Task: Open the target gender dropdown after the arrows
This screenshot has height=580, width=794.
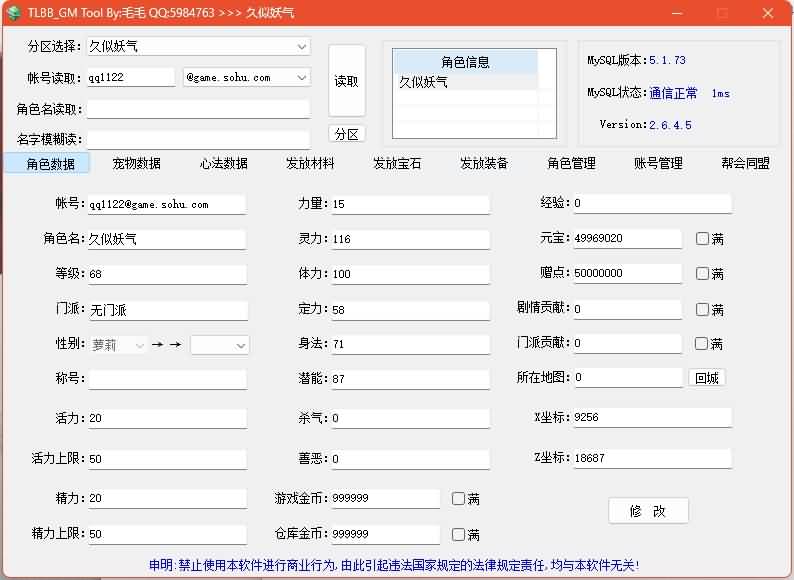Action: [220, 345]
